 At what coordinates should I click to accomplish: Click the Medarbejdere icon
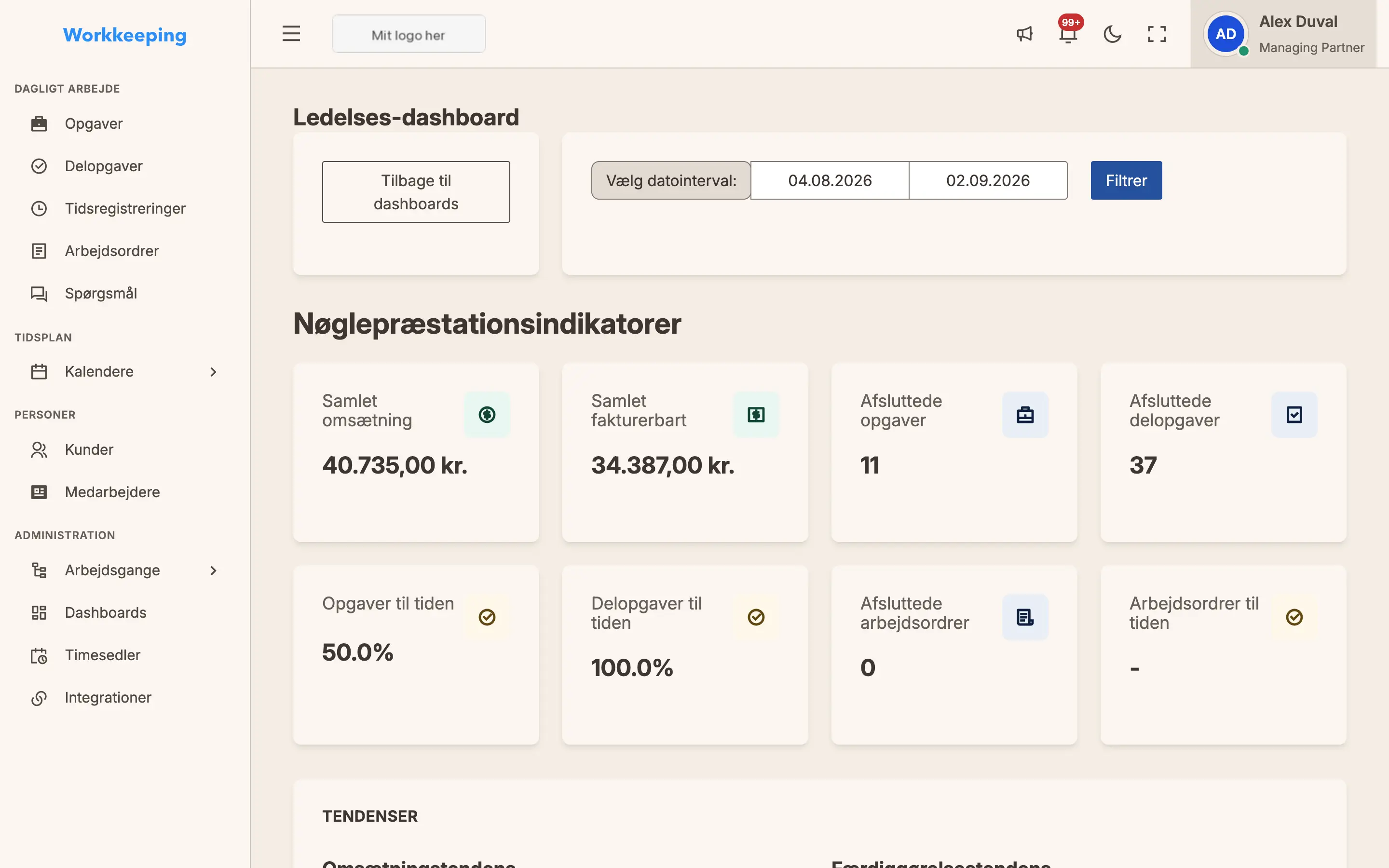click(39, 492)
